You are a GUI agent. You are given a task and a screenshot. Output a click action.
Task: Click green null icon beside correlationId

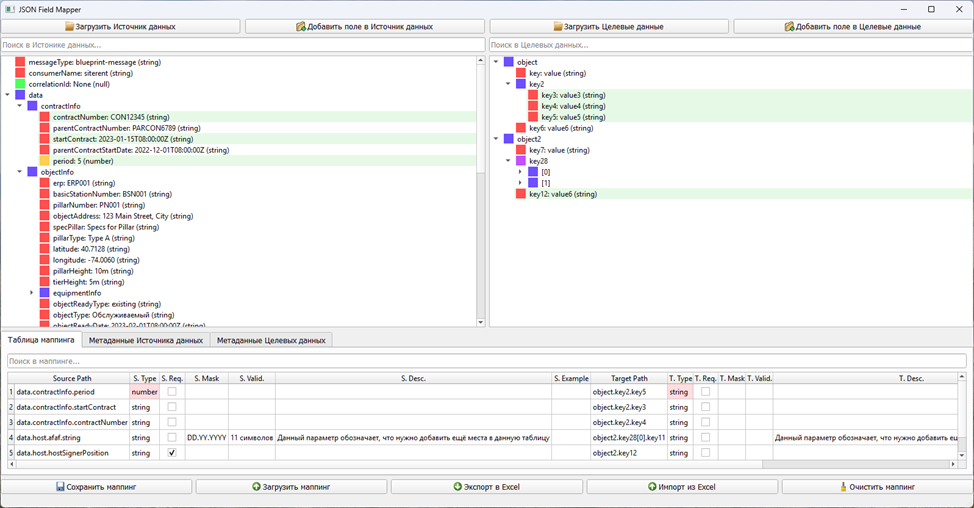coord(20,84)
